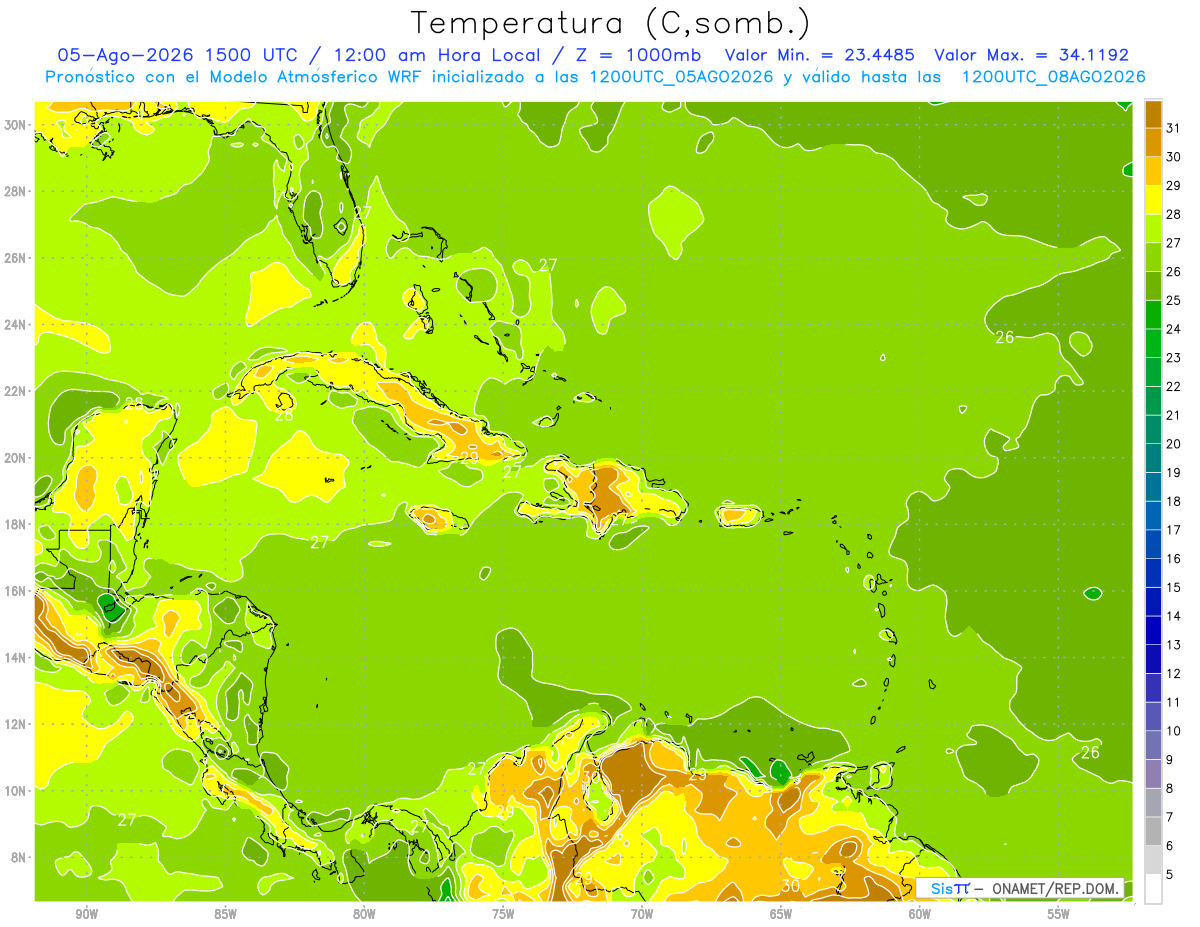
Task: Click the "Valor Min. = 23.4485" value
Action: click(820, 55)
